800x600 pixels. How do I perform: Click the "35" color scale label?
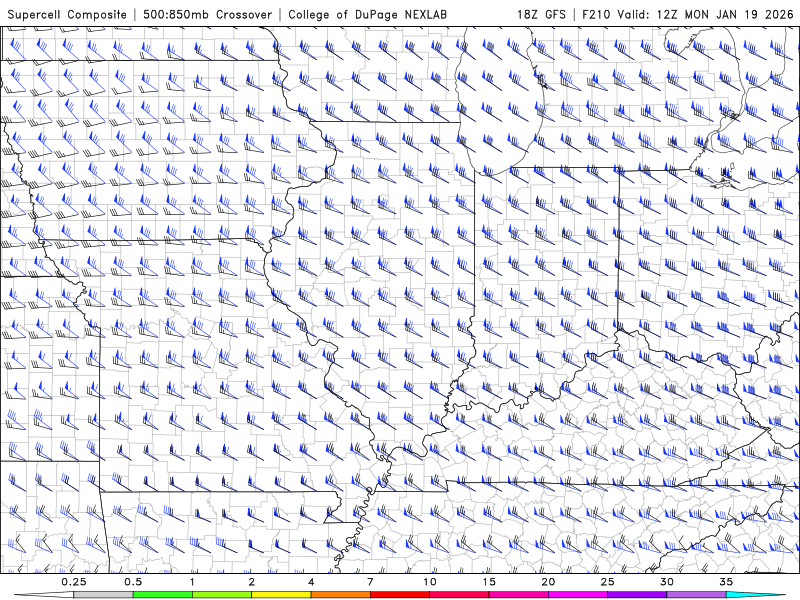pyautogui.click(x=727, y=582)
